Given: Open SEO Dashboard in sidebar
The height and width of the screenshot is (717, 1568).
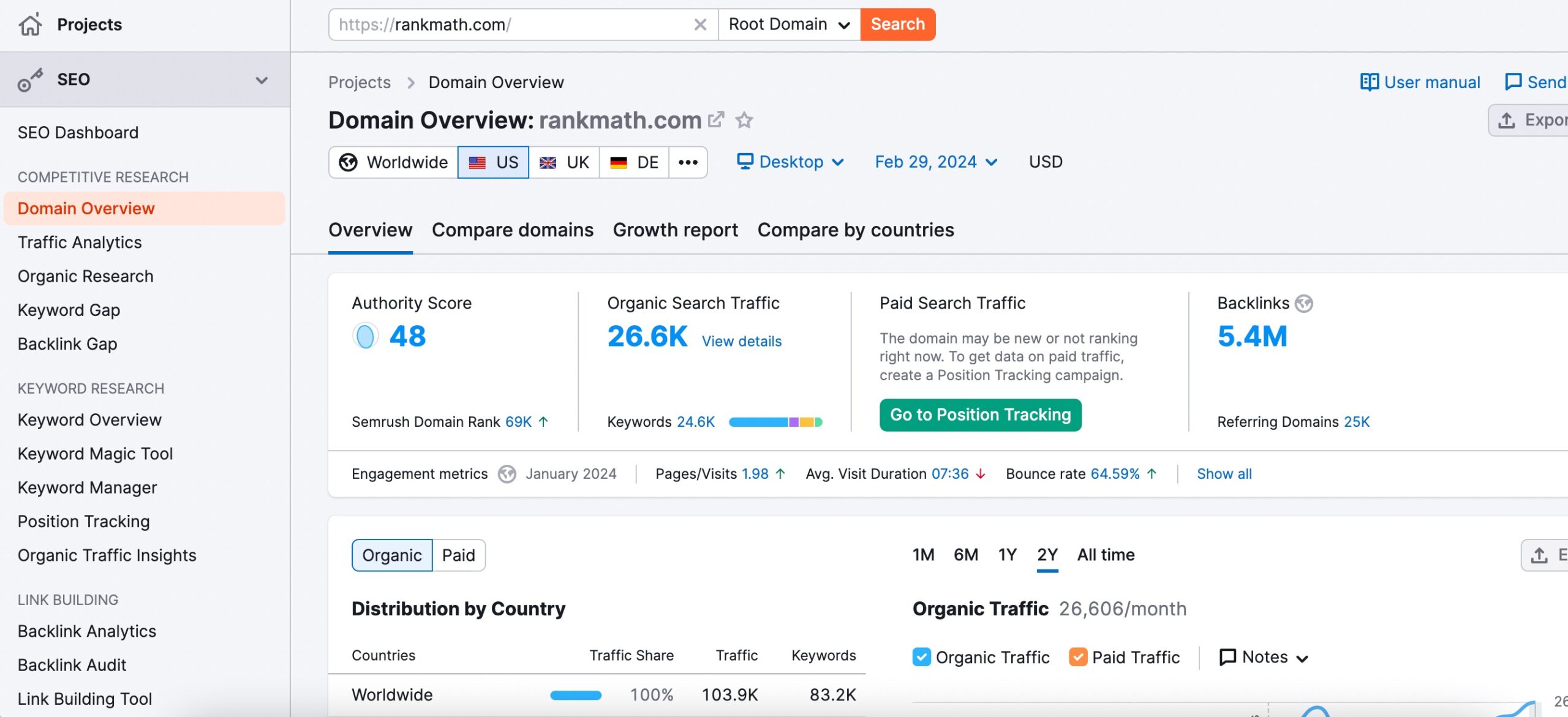Looking at the screenshot, I should [78, 133].
